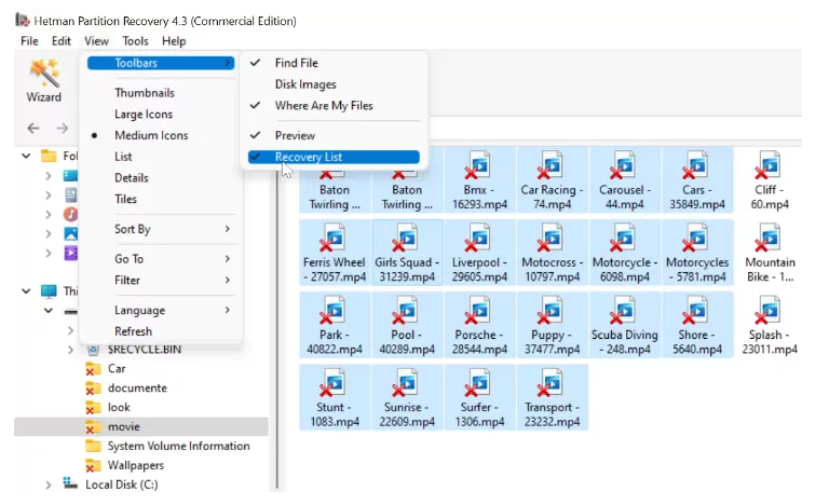Switch to Details view
Screen dimensions: 820x500
[x=161, y=178]
